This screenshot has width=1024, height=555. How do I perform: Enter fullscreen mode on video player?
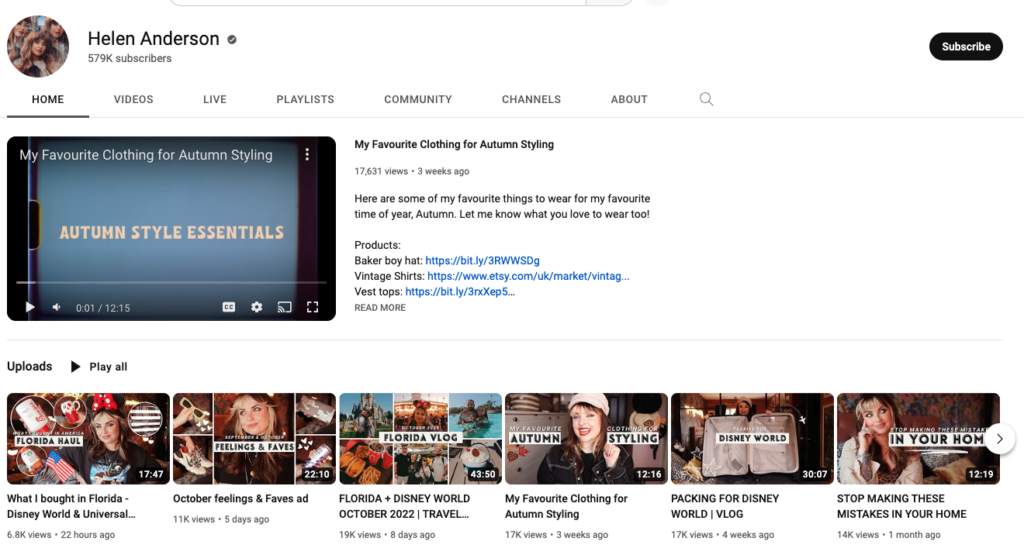[x=312, y=307]
